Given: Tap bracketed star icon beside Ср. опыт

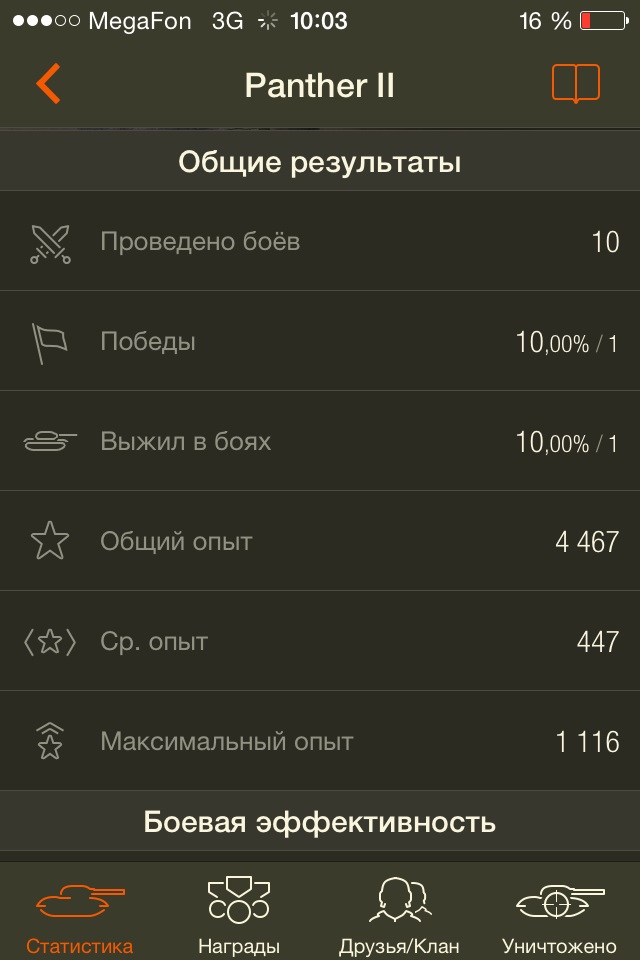Looking at the screenshot, I should click(49, 642).
